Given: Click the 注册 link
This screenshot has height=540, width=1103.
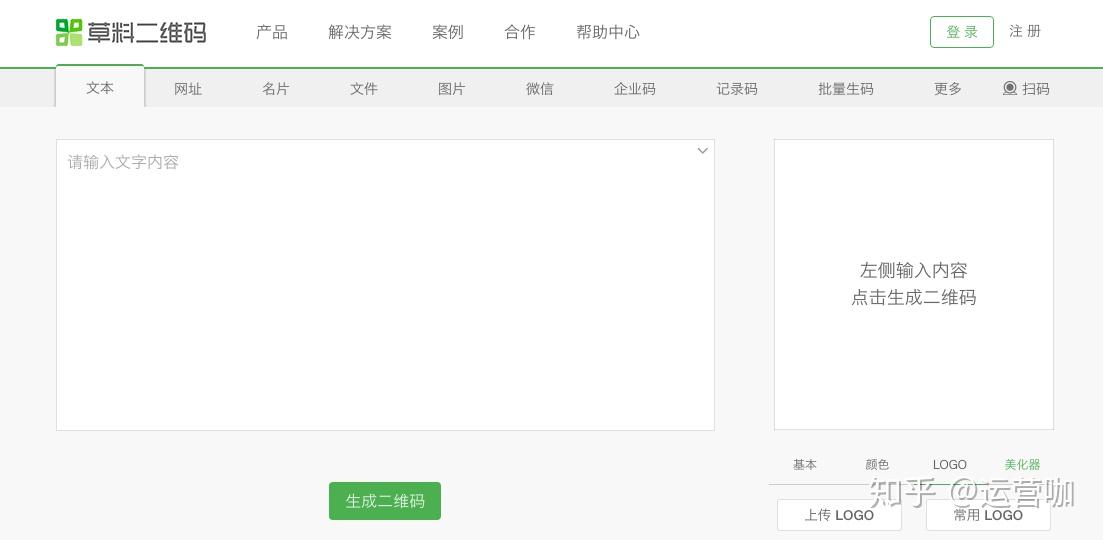Looking at the screenshot, I should pos(1024,32).
